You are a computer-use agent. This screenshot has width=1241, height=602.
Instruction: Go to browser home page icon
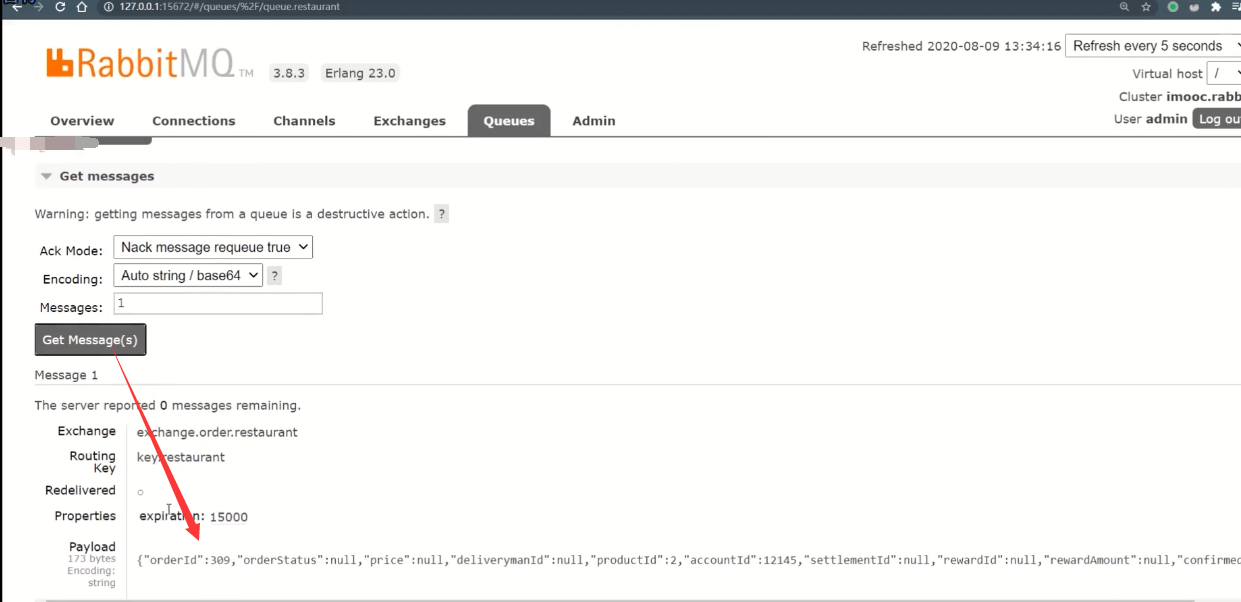(x=82, y=7)
